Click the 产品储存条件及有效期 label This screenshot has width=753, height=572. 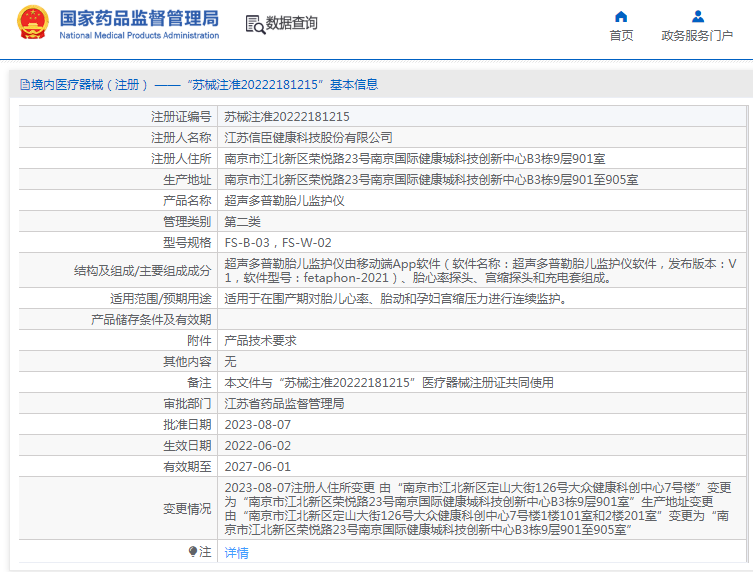click(x=151, y=320)
